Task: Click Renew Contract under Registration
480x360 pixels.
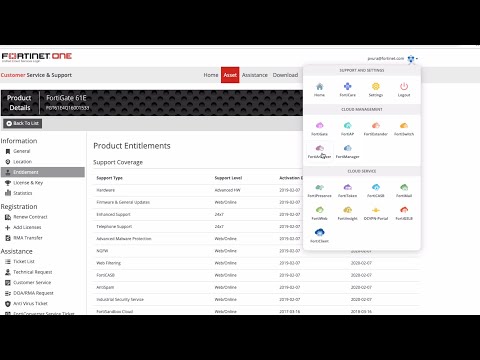Action: pos(26,217)
